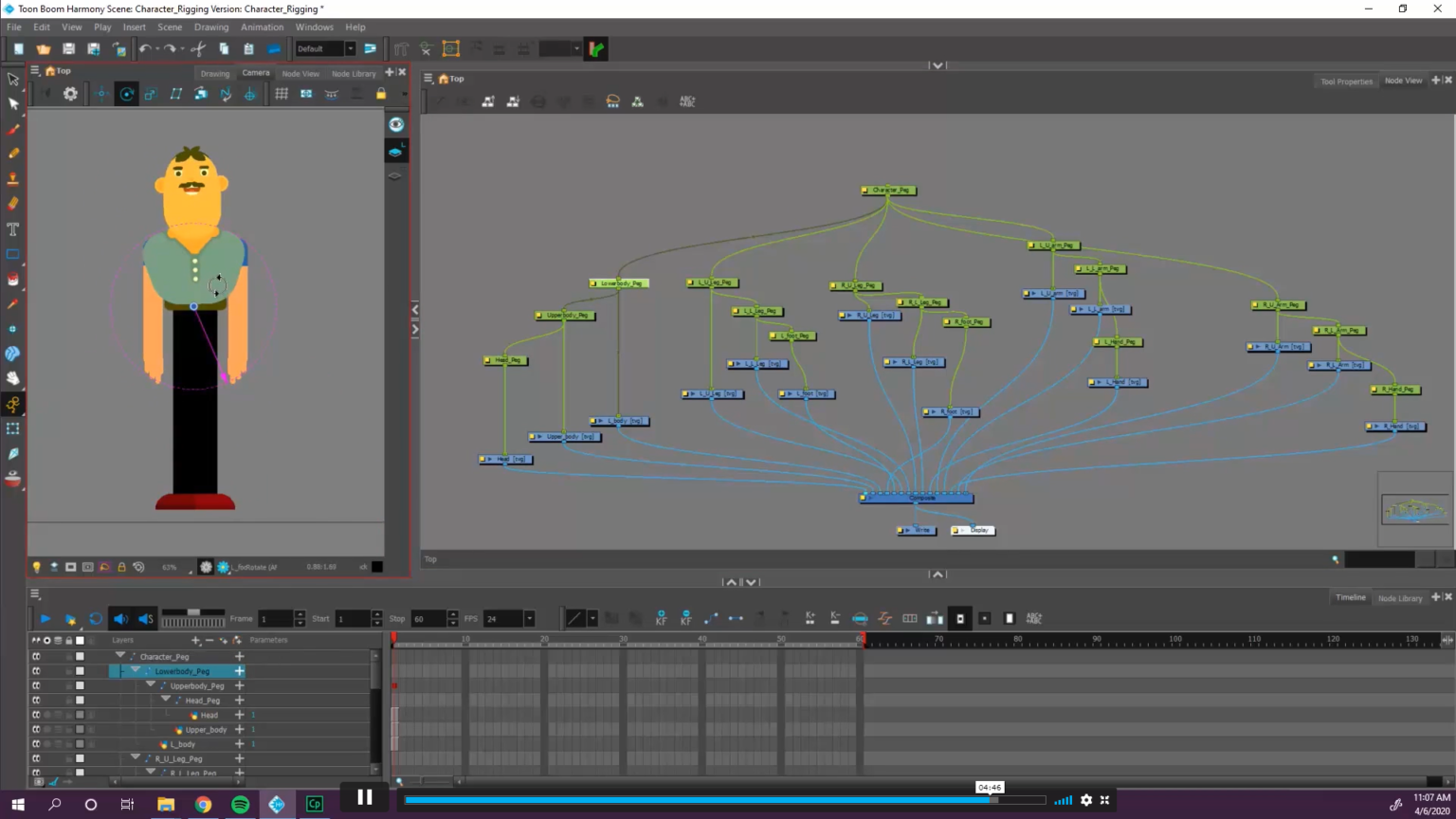
Task: Toggle the sound playback speaker button
Action: 120,619
